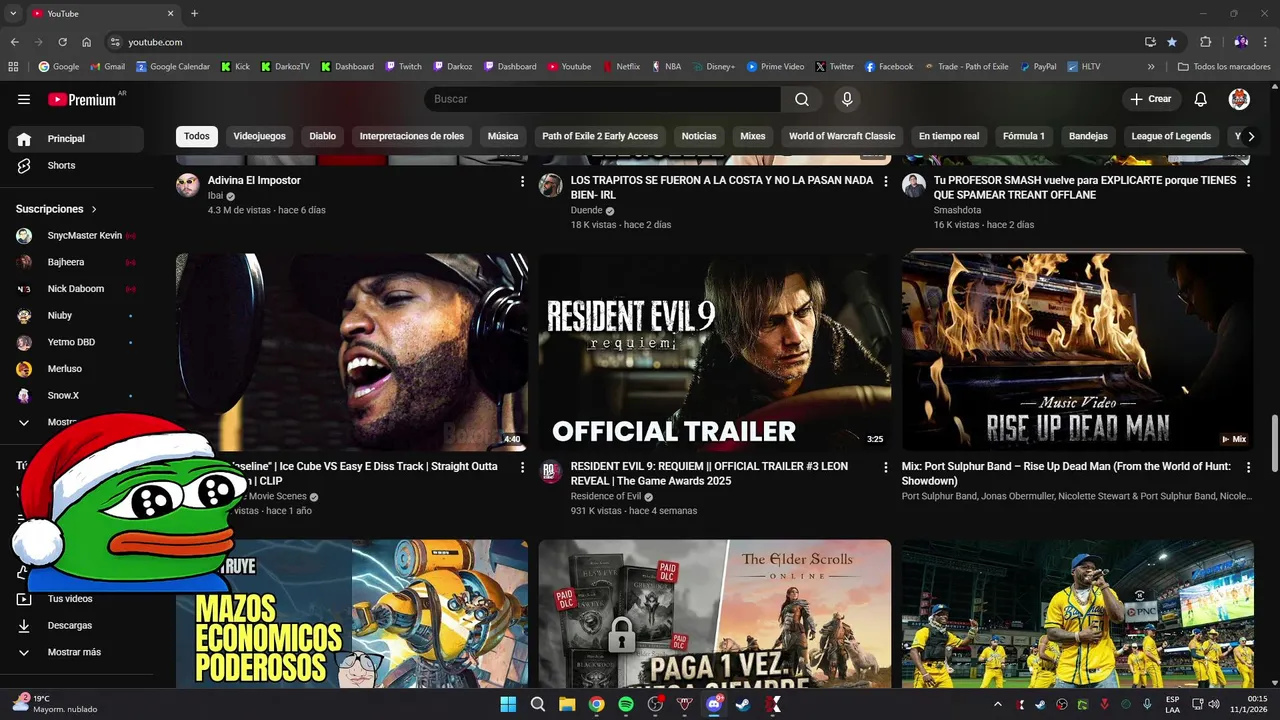This screenshot has width=1280, height=720.
Task: Open Steam from the taskbar
Action: click(743, 704)
